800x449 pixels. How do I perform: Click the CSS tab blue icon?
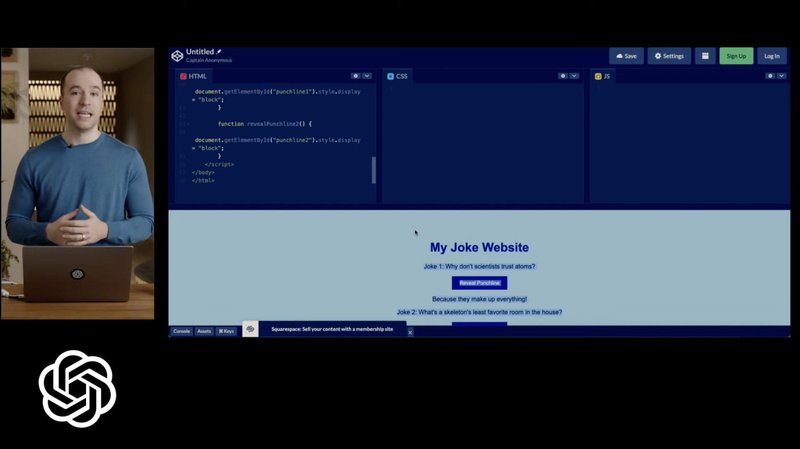pyautogui.click(x=390, y=77)
